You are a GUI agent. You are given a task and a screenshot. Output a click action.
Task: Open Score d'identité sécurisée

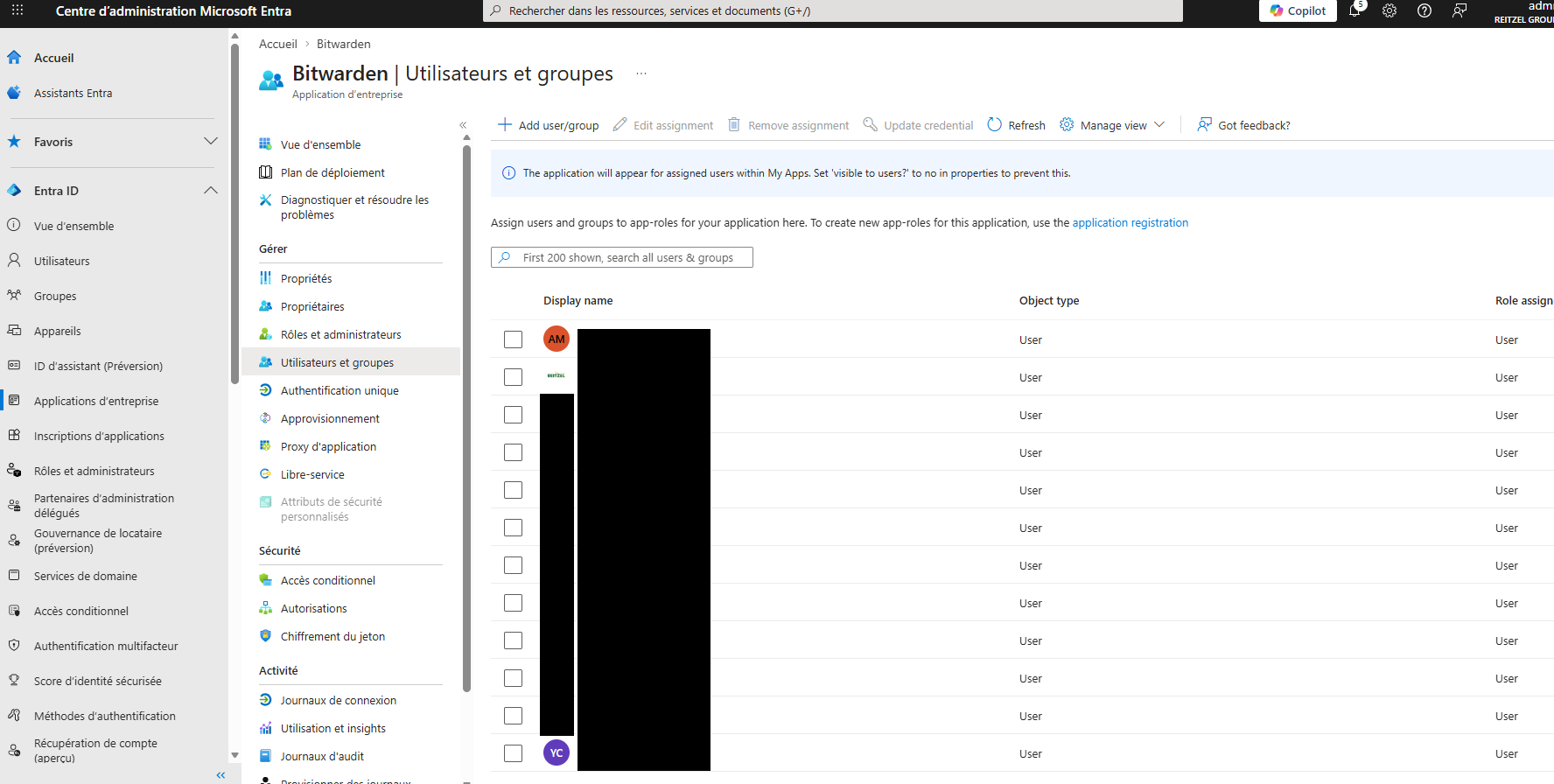tap(97, 681)
